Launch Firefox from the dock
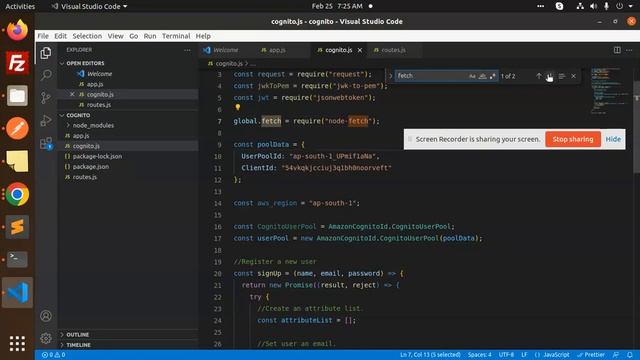640x360 pixels. pos(17,30)
